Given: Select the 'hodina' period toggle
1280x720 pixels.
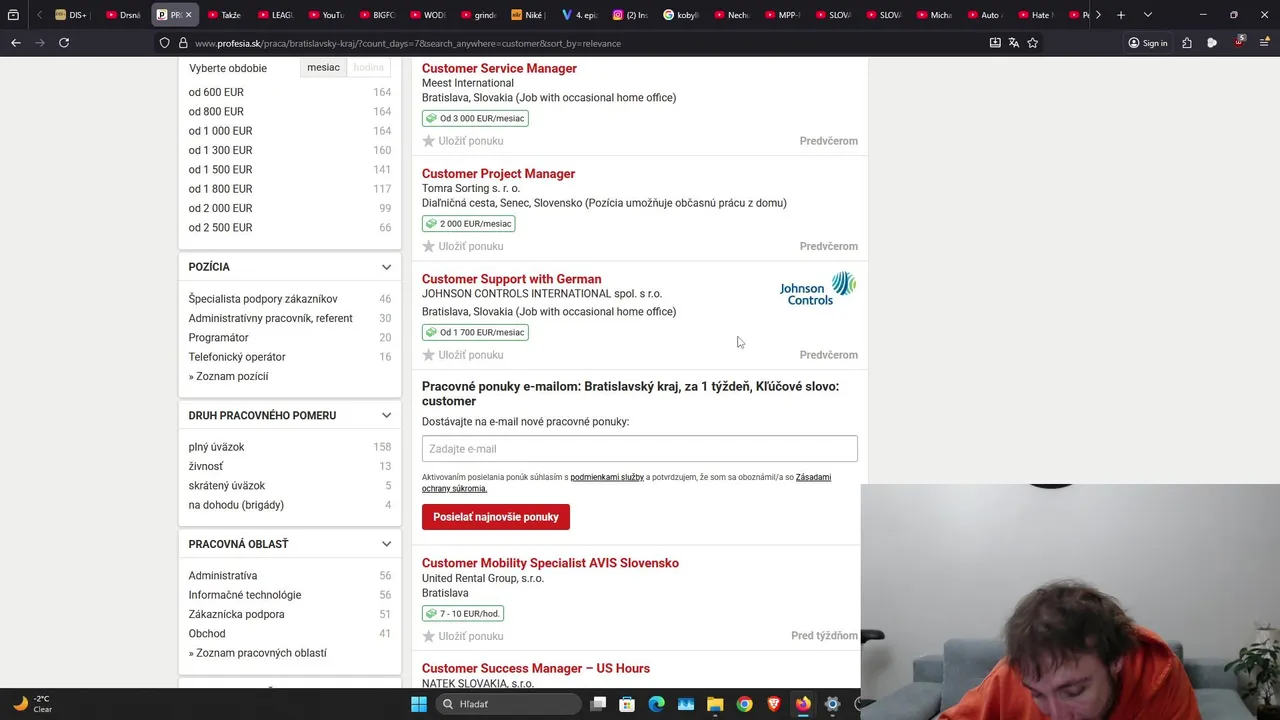Looking at the screenshot, I should tap(368, 67).
